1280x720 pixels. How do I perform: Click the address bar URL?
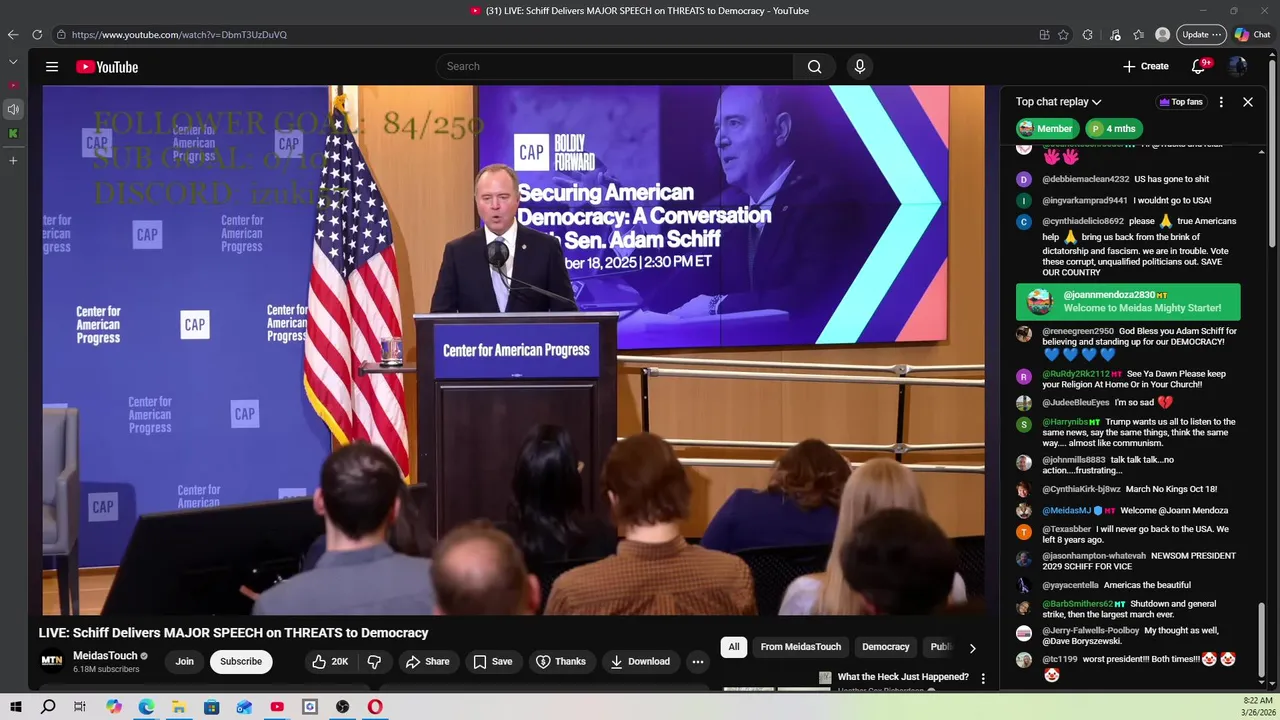(179, 35)
